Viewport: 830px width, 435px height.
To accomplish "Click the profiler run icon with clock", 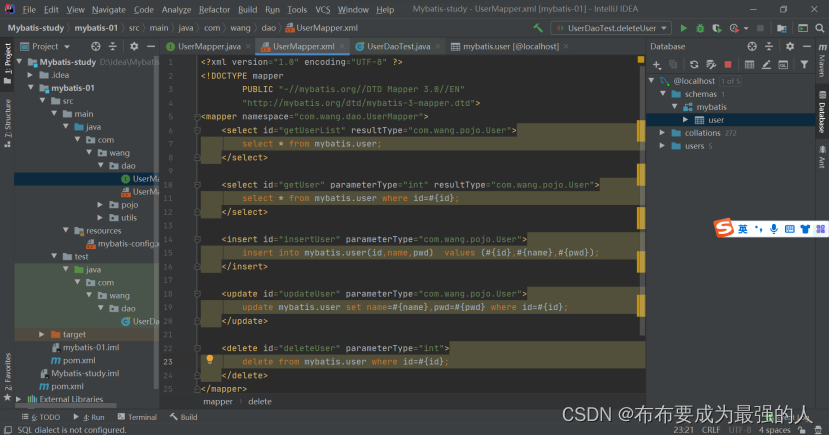I will tap(734, 28).
